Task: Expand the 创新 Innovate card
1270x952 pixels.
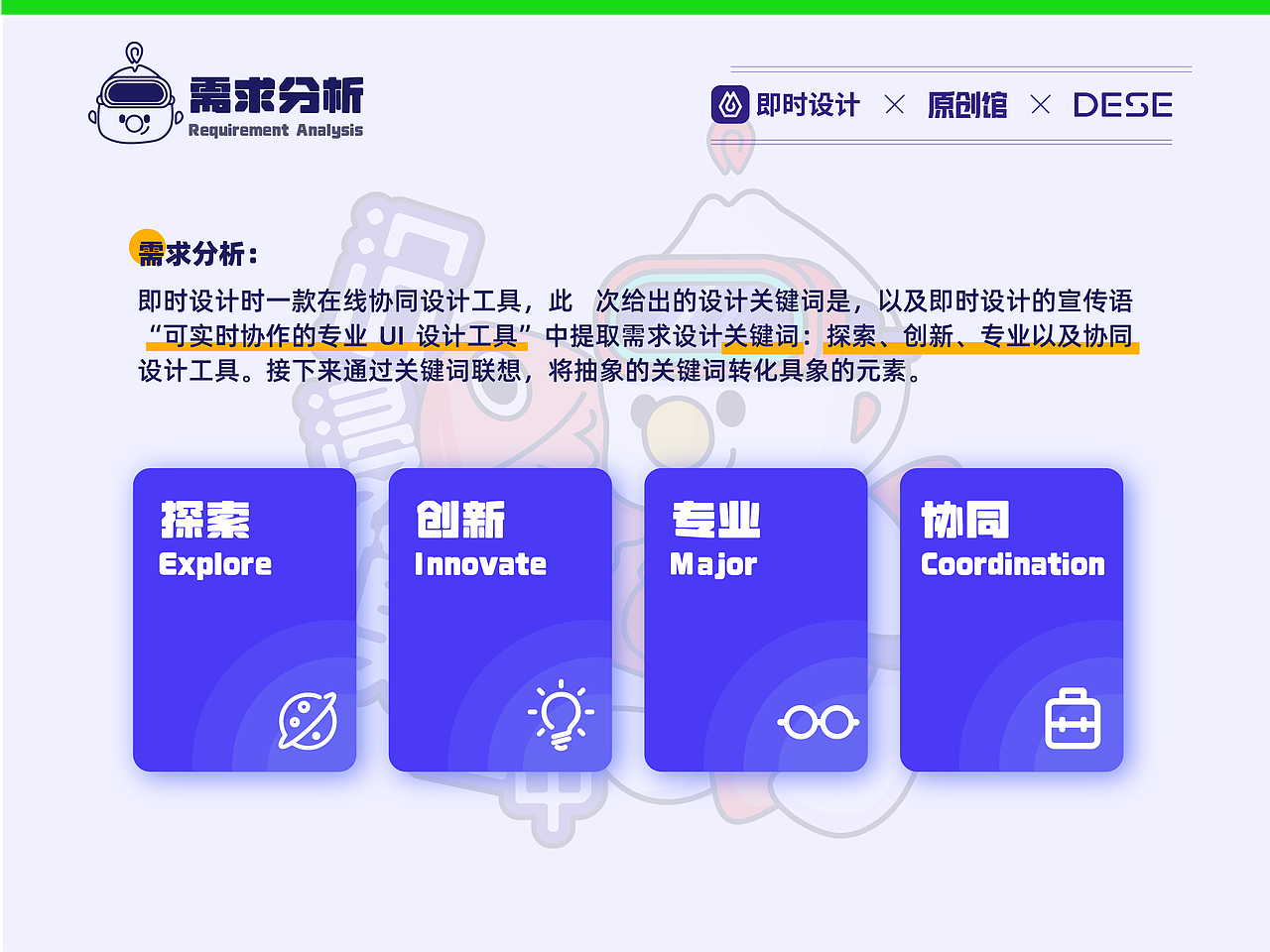Action: [x=500, y=619]
